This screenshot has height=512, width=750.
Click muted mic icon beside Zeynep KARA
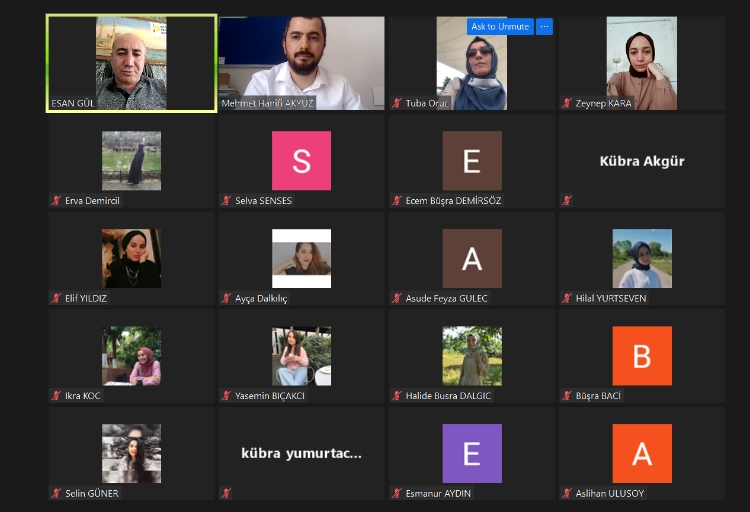[x=567, y=103]
